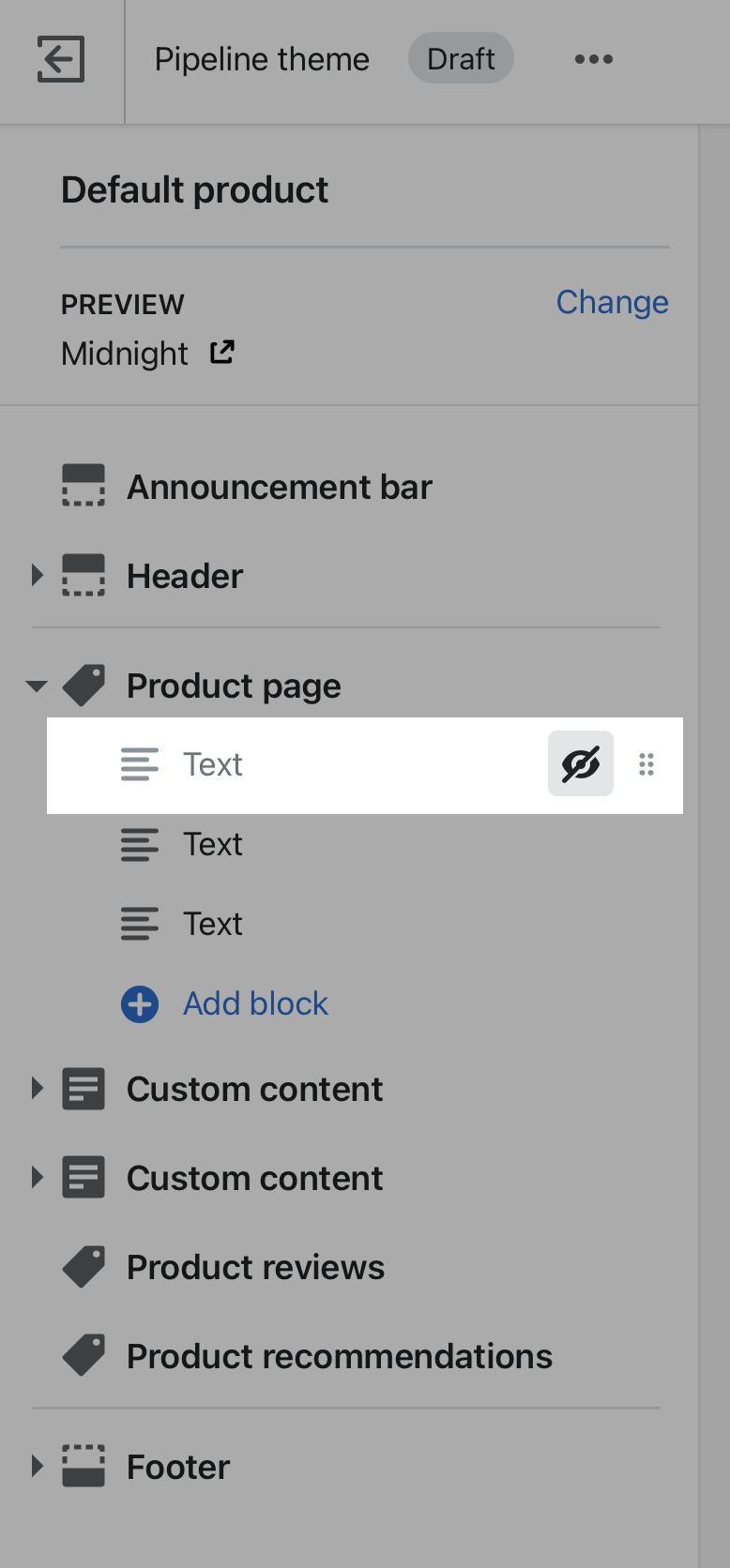Click the drag handle on highlighted Text block
The height and width of the screenshot is (1568, 730).
click(646, 764)
